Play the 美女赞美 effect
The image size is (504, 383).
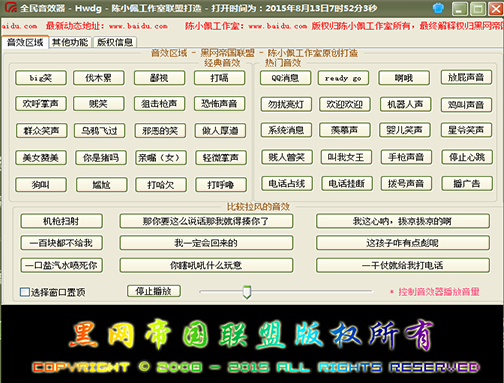coord(41,158)
